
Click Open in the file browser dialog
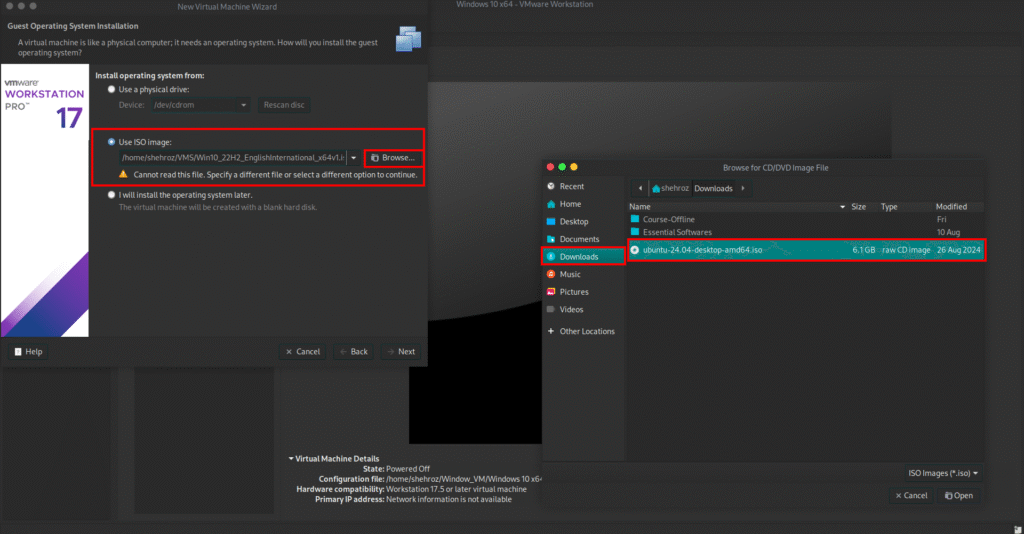pos(959,495)
